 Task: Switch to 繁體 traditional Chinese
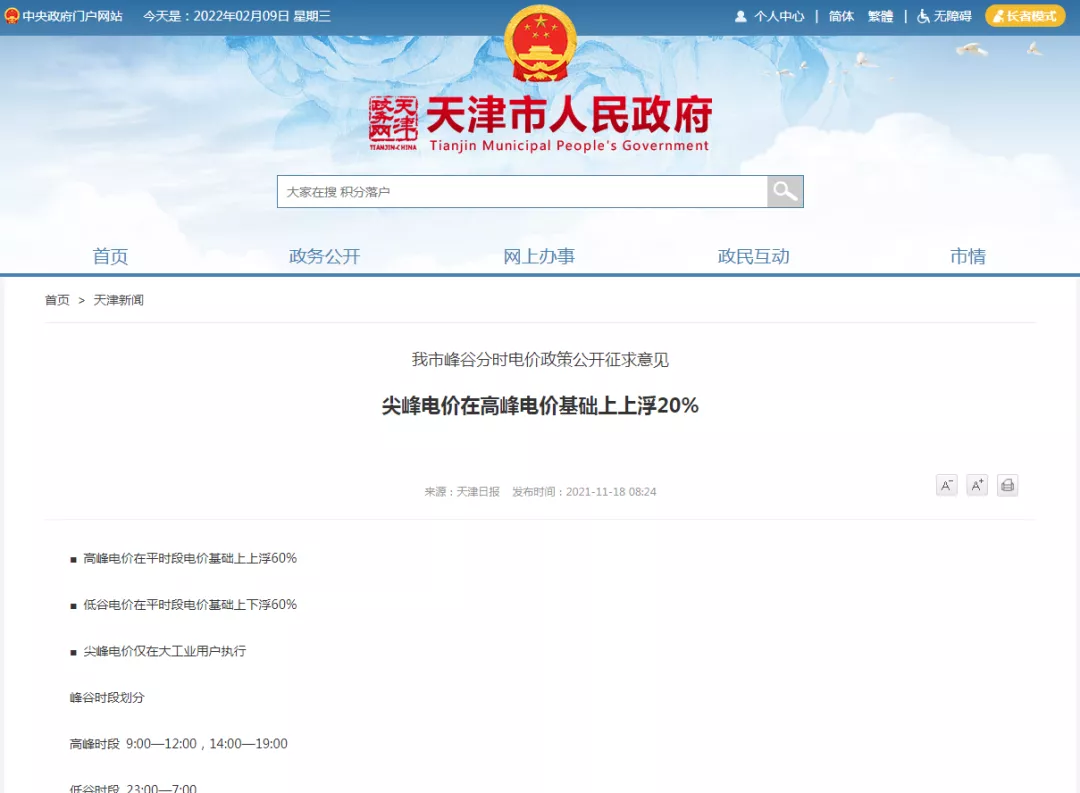[x=880, y=16]
